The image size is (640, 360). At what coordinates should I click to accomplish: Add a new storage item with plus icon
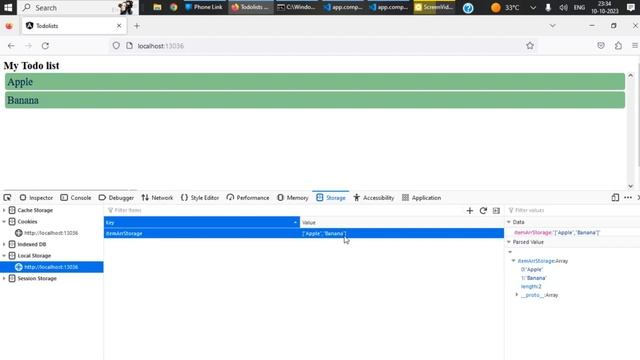pyautogui.click(x=470, y=211)
